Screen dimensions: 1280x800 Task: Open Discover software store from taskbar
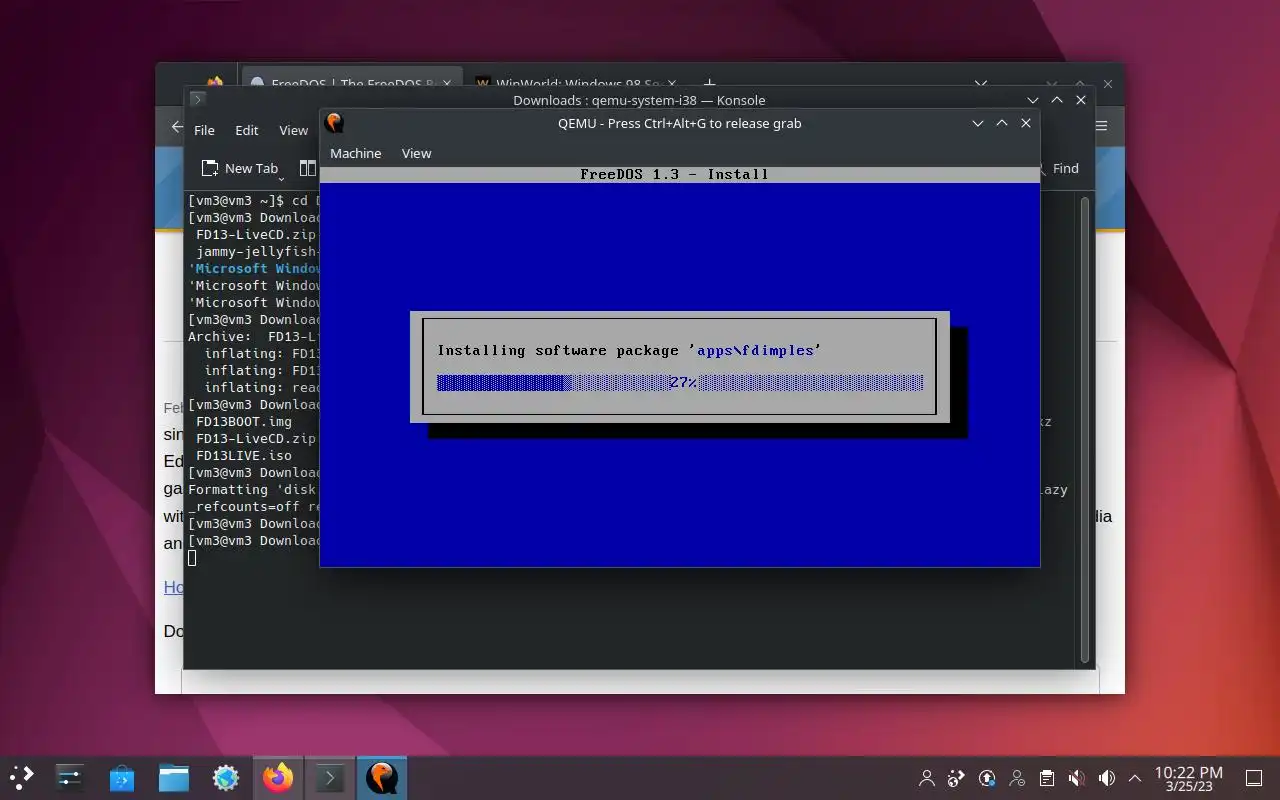(x=122, y=777)
